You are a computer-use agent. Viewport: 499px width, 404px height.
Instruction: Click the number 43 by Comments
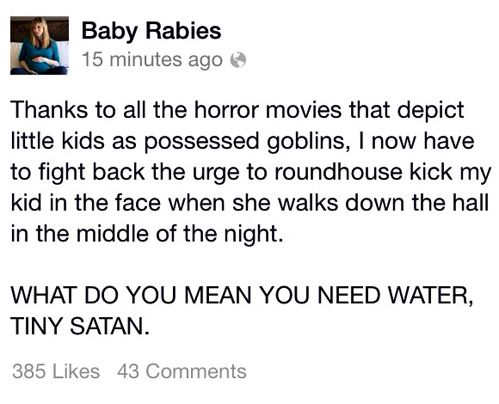pos(128,371)
